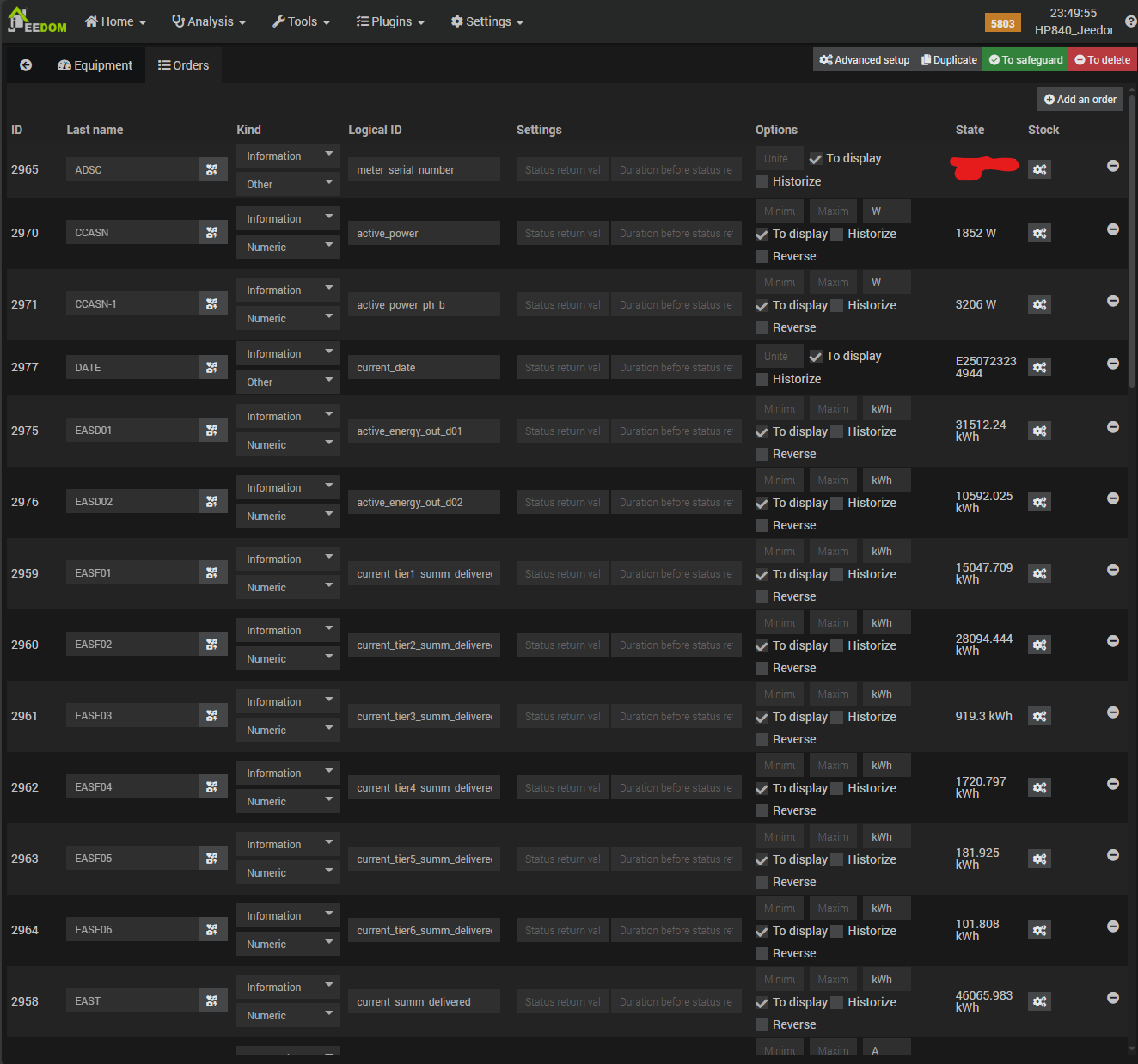Open the help question mark icon

point(1130,21)
